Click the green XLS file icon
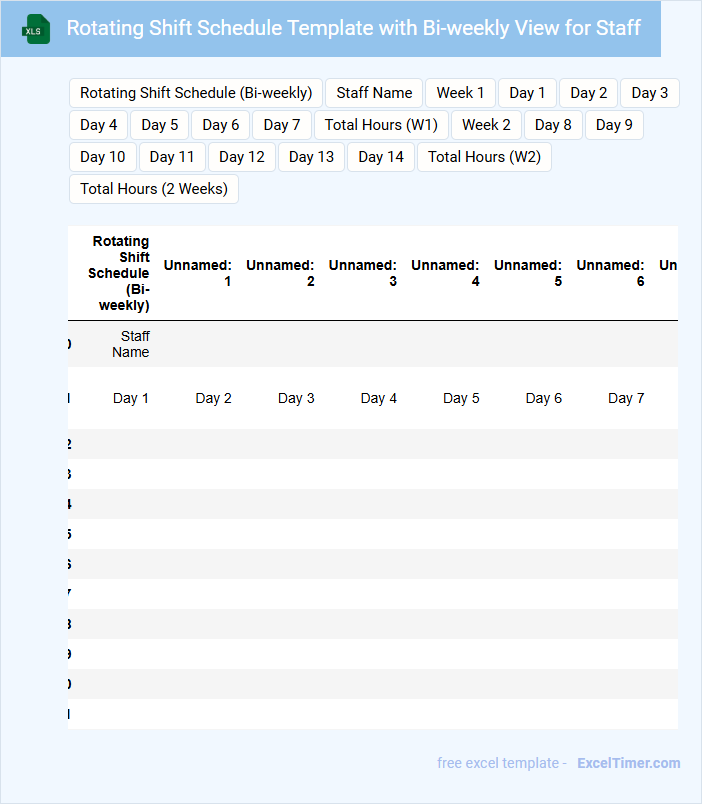The width and height of the screenshot is (702, 804). tap(36, 29)
